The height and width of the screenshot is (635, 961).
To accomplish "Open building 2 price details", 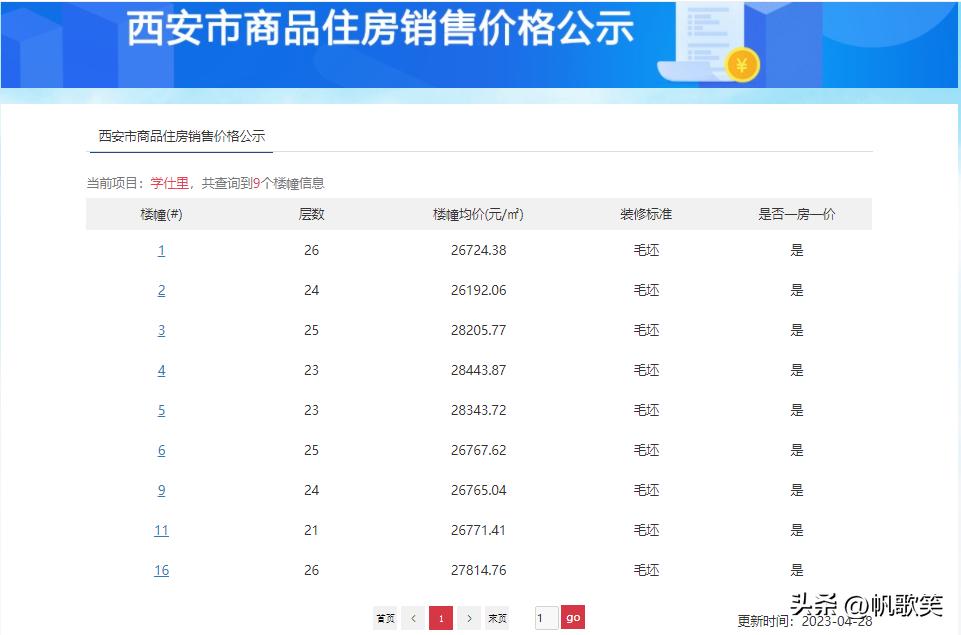I will pyautogui.click(x=161, y=290).
